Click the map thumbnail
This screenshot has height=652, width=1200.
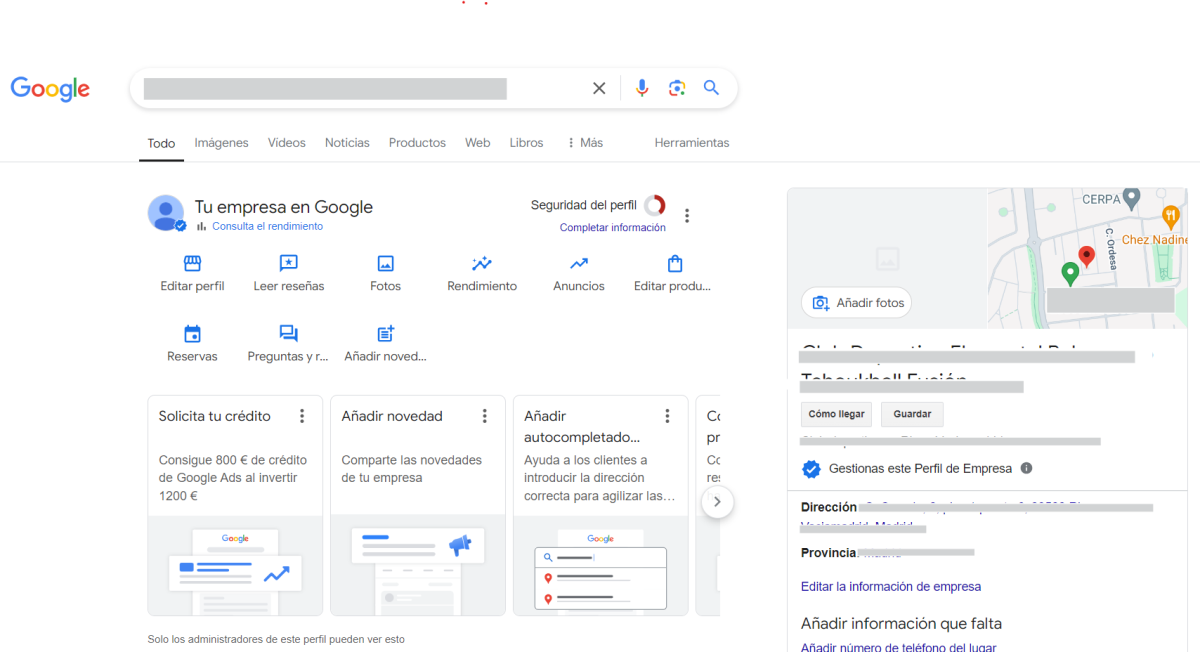1087,258
